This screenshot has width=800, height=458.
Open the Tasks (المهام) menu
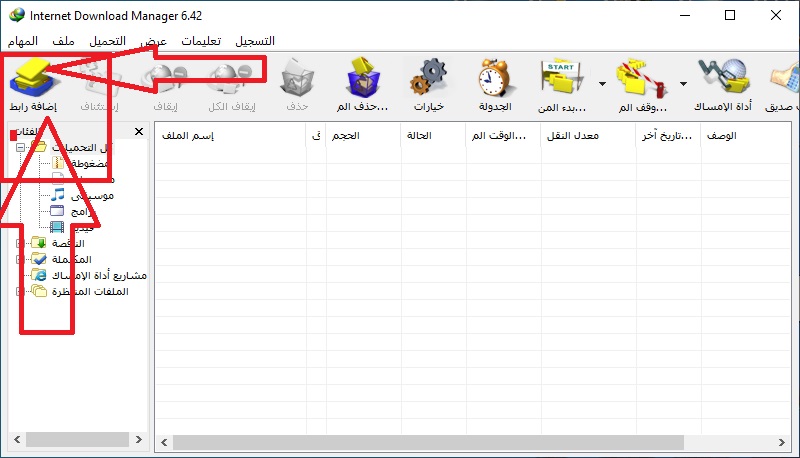click(x=23, y=41)
